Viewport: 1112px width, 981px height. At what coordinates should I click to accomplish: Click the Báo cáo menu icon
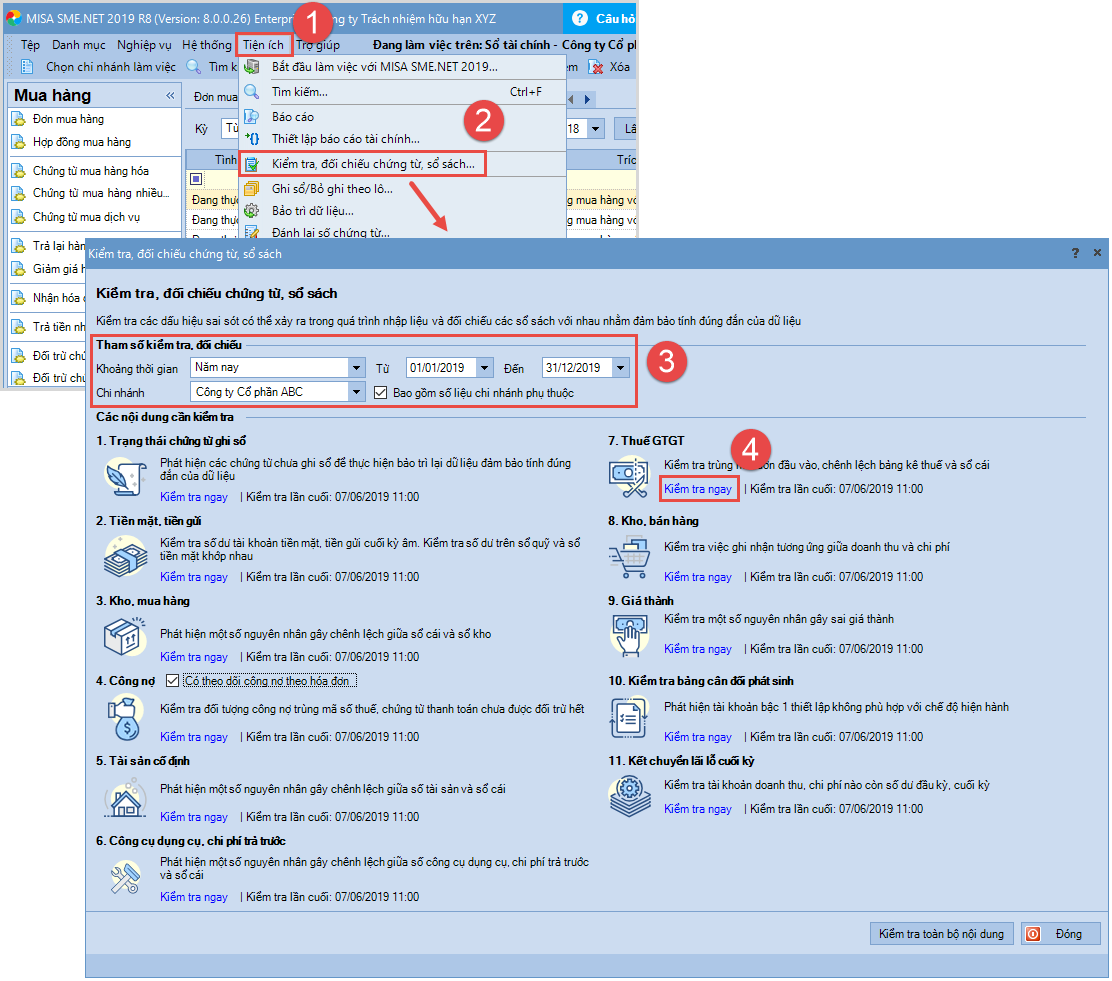(252, 116)
